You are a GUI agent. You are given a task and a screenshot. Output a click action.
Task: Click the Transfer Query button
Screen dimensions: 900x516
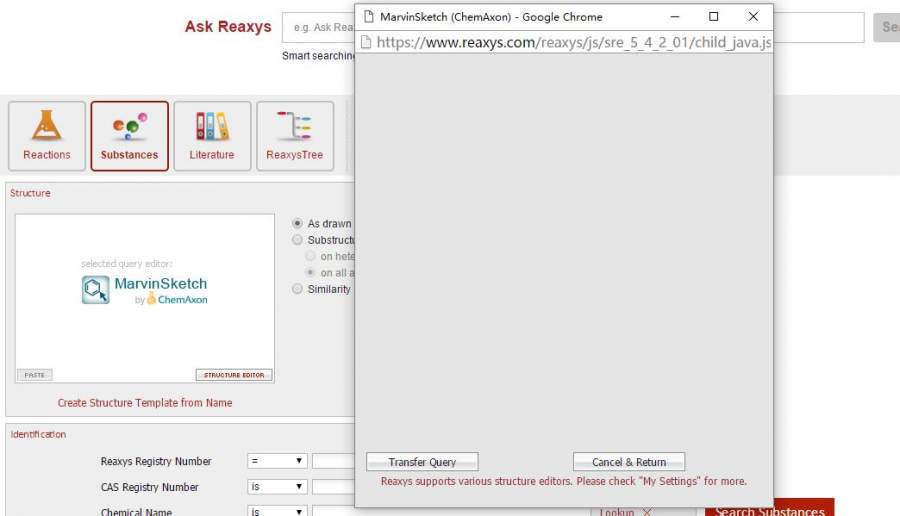(422, 462)
